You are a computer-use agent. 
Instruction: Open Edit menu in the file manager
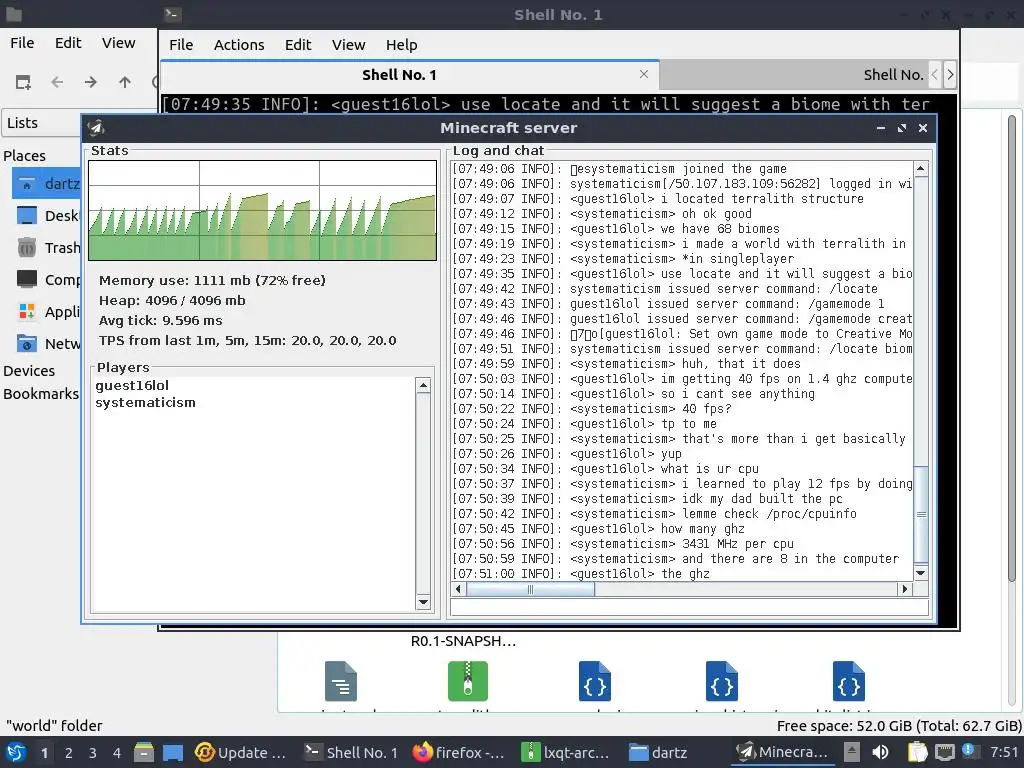[x=68, y=43]
